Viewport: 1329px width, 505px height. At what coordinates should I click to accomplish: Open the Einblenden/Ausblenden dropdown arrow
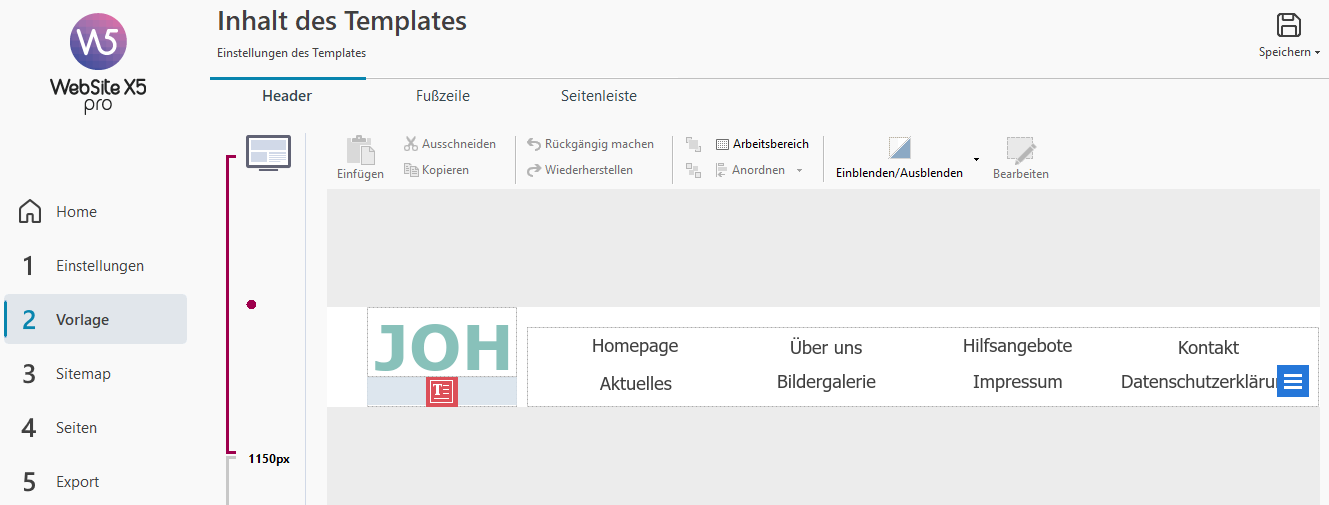pyautogui.click(x=976, y=159)
